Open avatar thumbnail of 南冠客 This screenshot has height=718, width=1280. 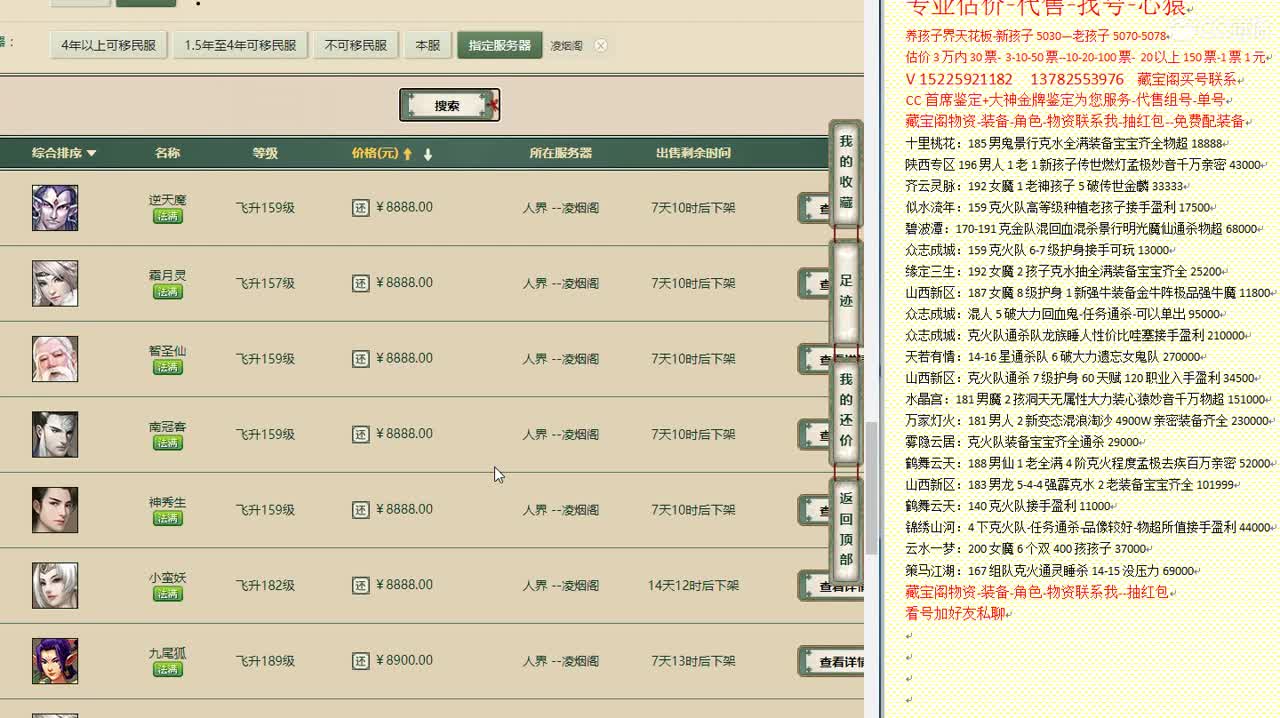[x=55, y=435]
